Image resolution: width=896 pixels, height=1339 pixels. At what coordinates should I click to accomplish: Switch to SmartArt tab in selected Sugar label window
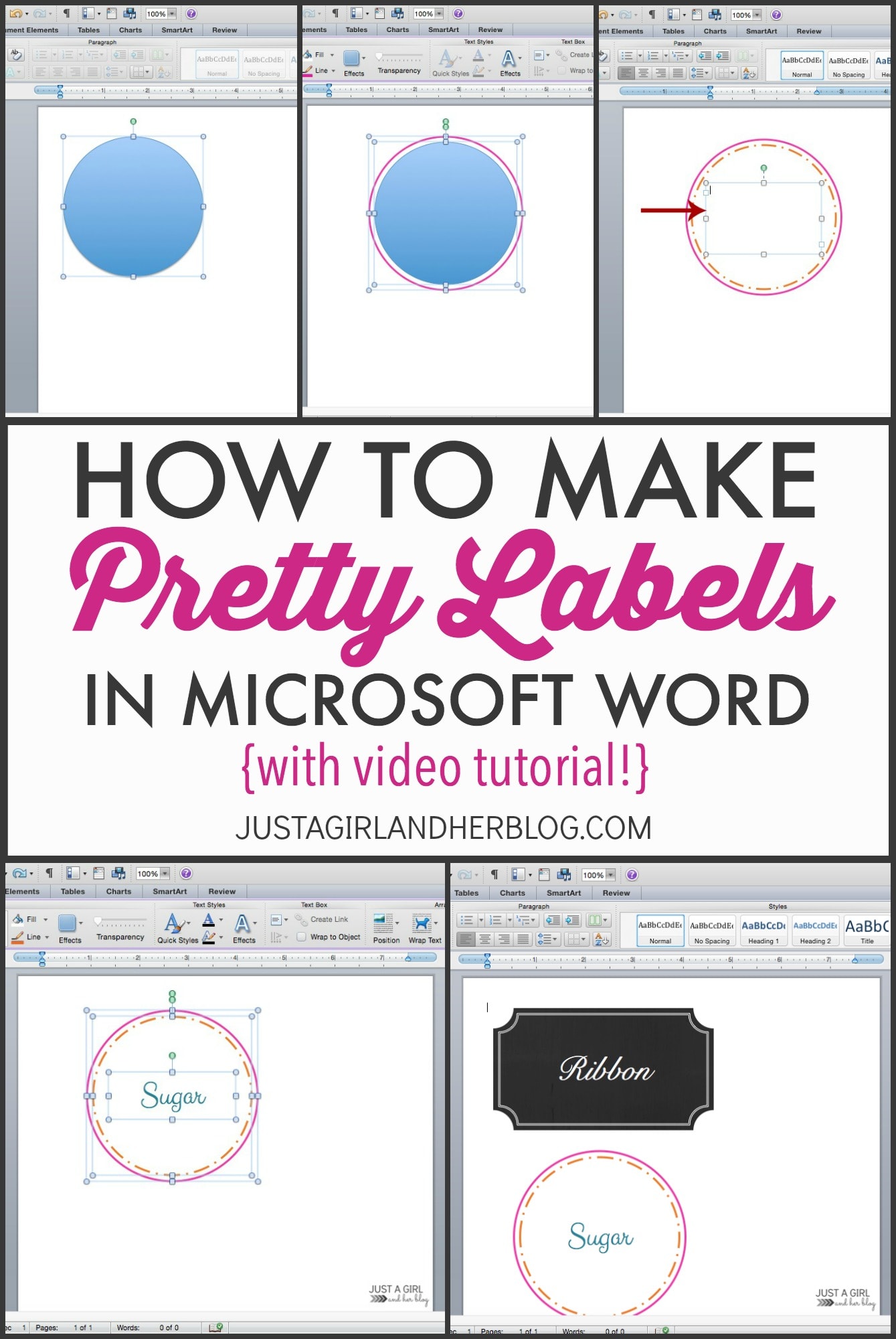pos(170,892)
